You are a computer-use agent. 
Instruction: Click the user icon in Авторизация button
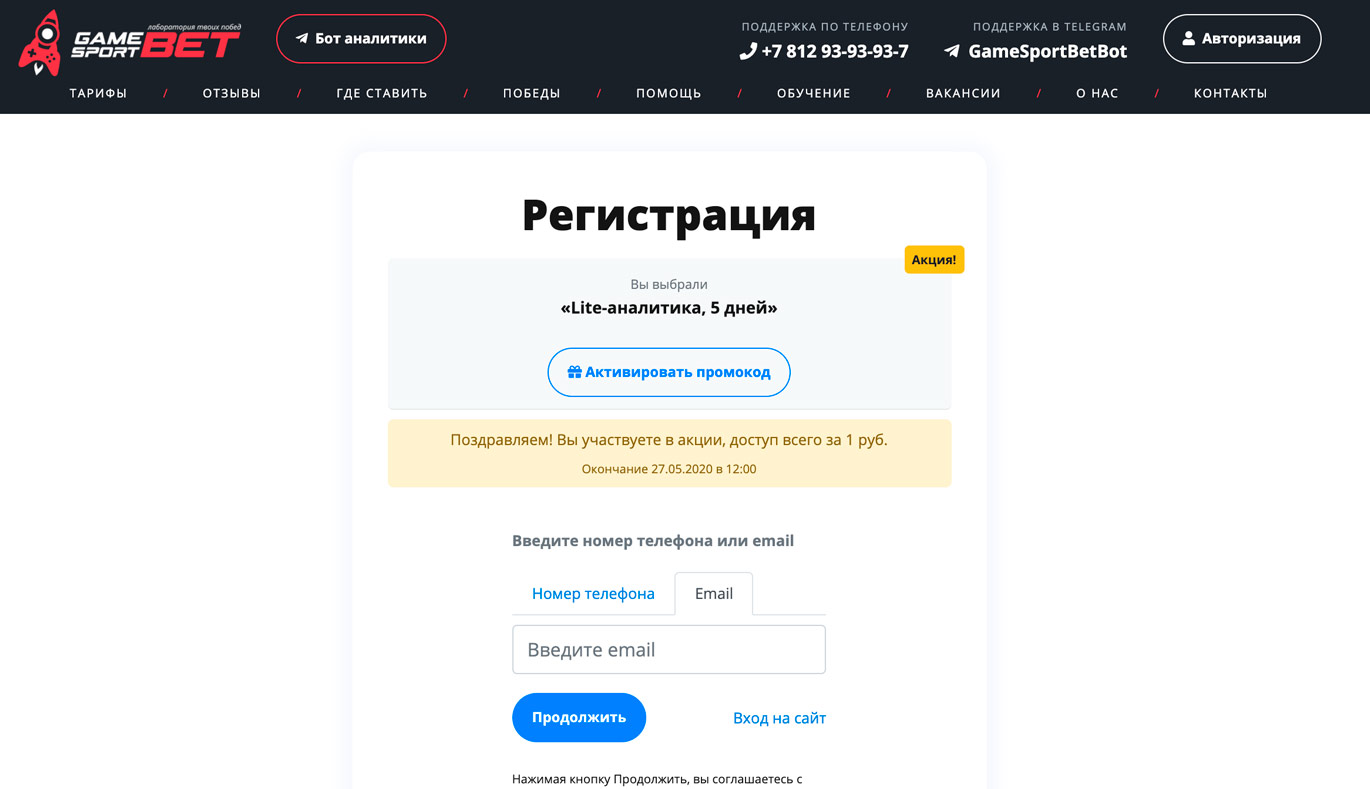(x=1189, y=39)
